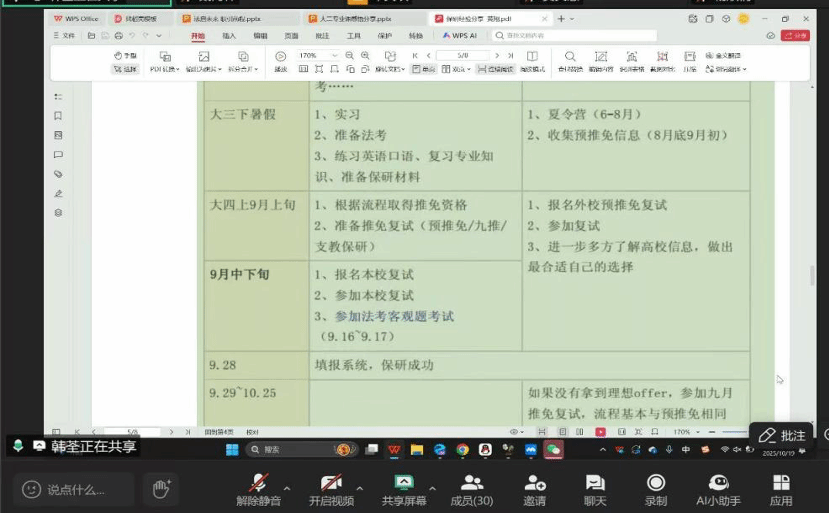Open 共享屏幕 screen sharing
Viewport: 830px width, 514px height.
point(404,490)
